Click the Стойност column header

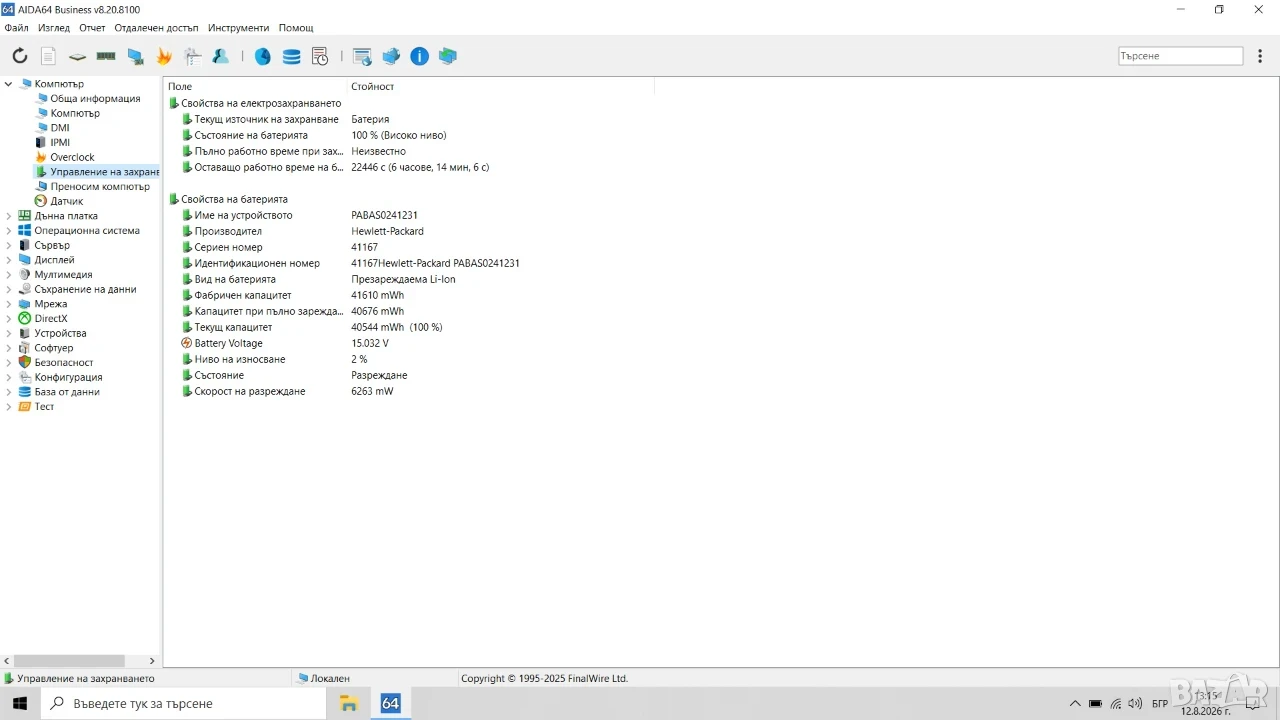tap(501, 86)
